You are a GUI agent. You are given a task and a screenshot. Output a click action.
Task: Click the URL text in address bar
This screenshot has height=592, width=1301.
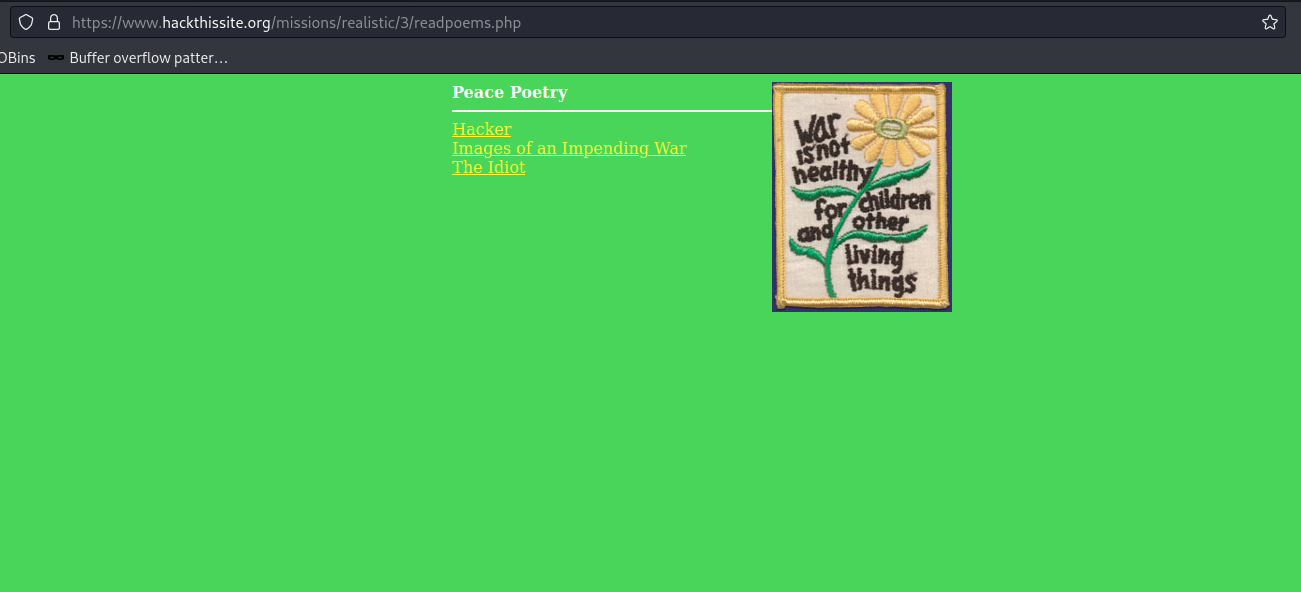point(296,22)
